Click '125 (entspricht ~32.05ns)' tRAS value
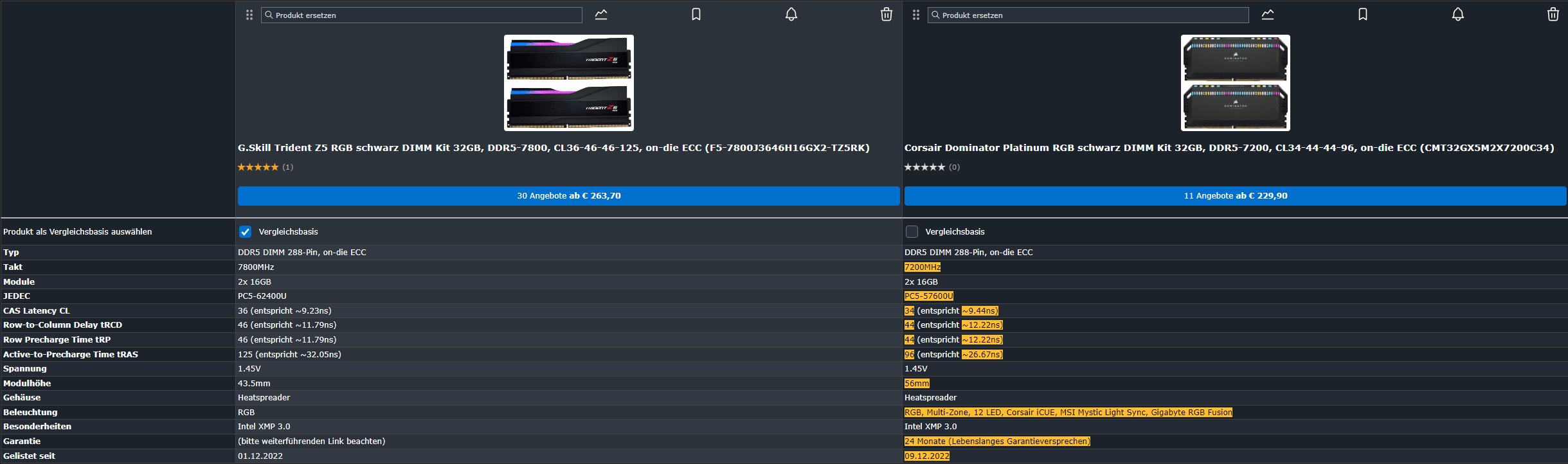This screenshot has height=464, width=1568. tap(289, 355)
